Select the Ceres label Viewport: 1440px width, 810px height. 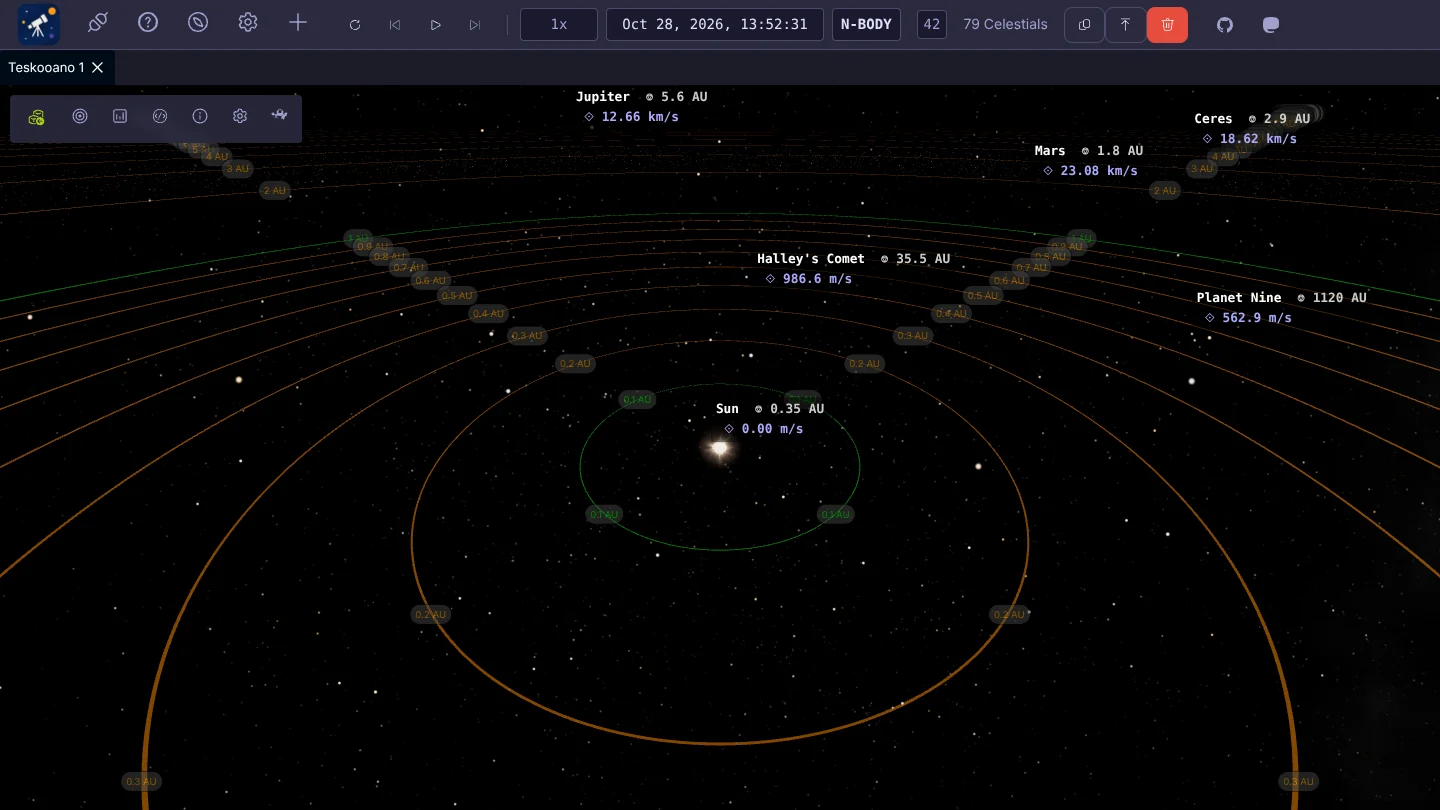click(x=1213, y=119)
